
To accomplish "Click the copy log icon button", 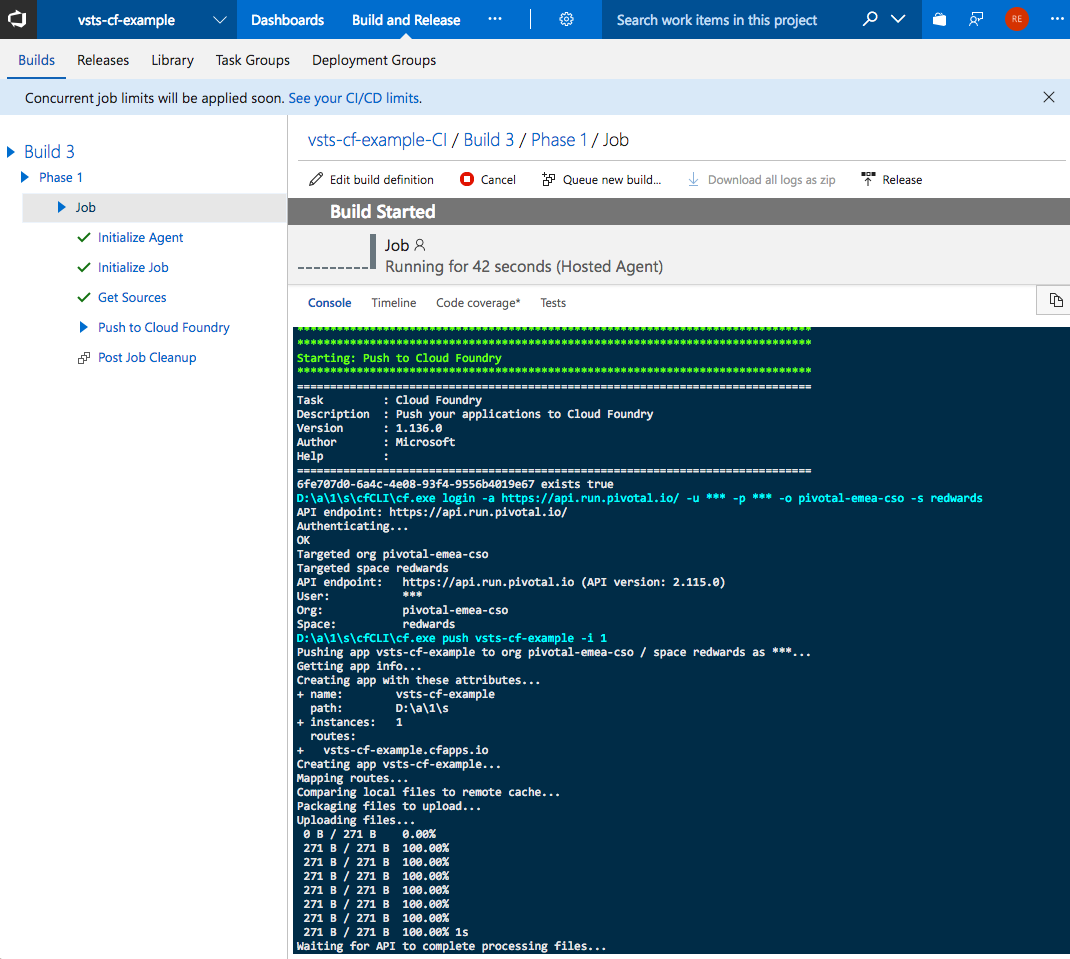I will [1055, 300].
